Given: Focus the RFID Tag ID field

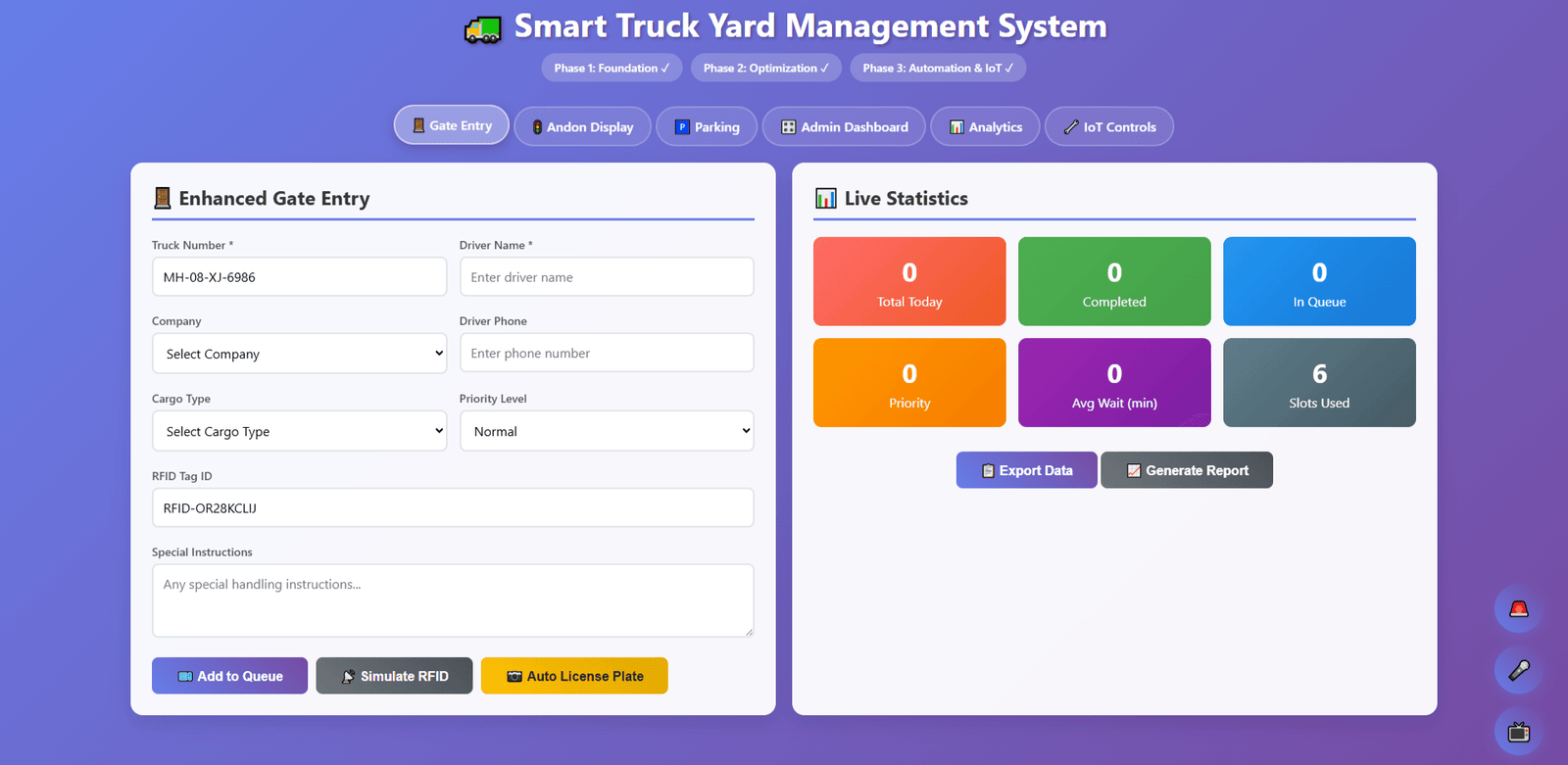Looking at the screenshot, I should pos(453,507).
